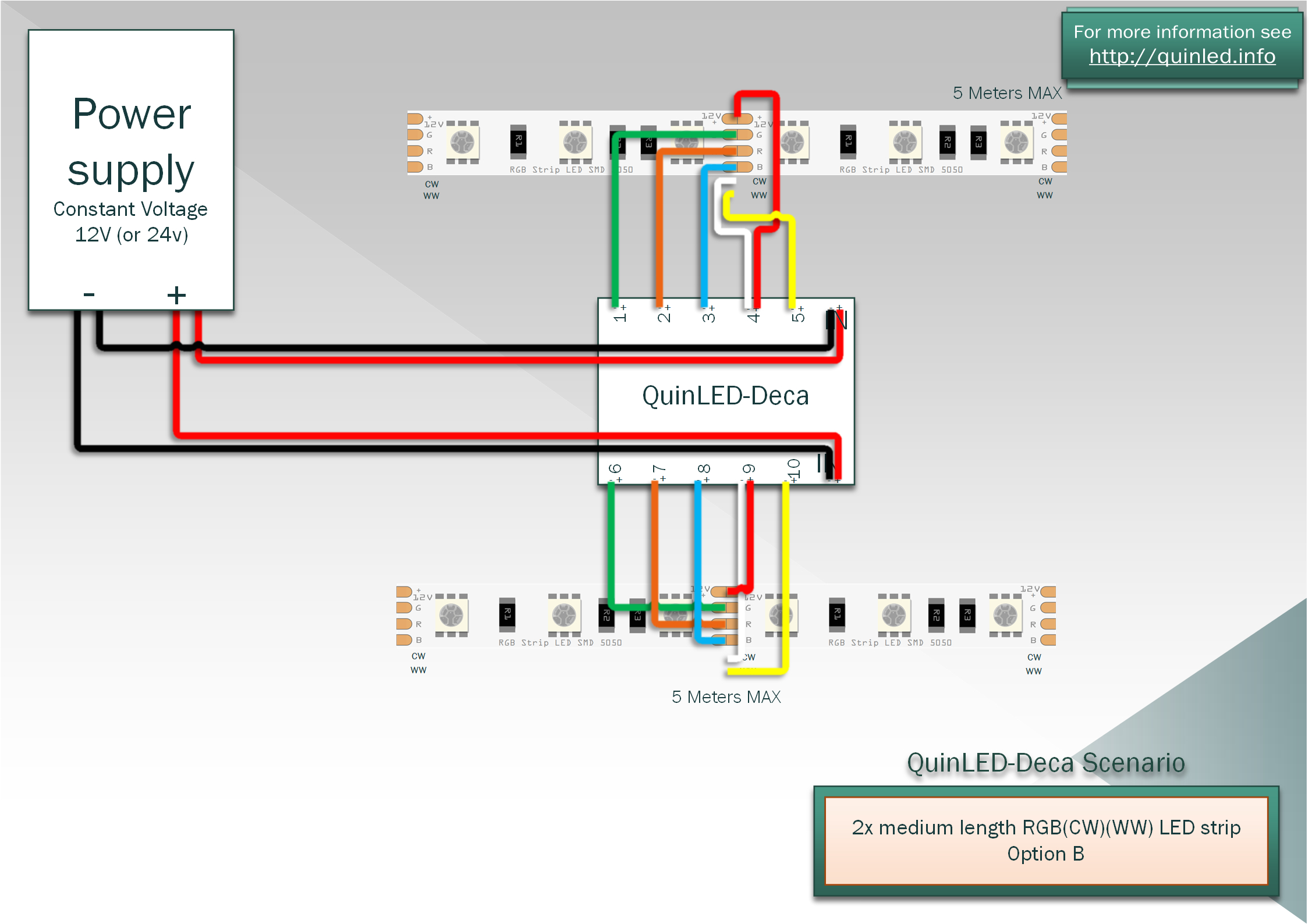
Task: Select channel 1 terminal on Deca
Action: [x=619, y=315]
